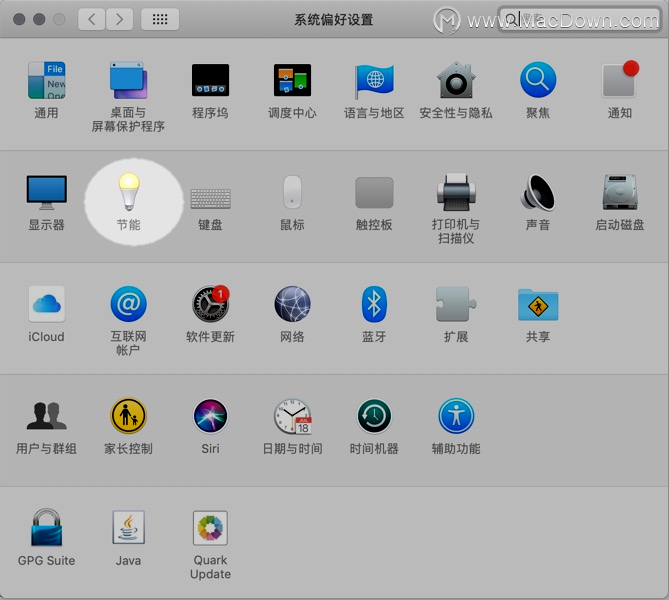This screenshot has width=669, height=600.
Task: Open the 共享 (Sharing) folder icon
Action: click(538, 305)
